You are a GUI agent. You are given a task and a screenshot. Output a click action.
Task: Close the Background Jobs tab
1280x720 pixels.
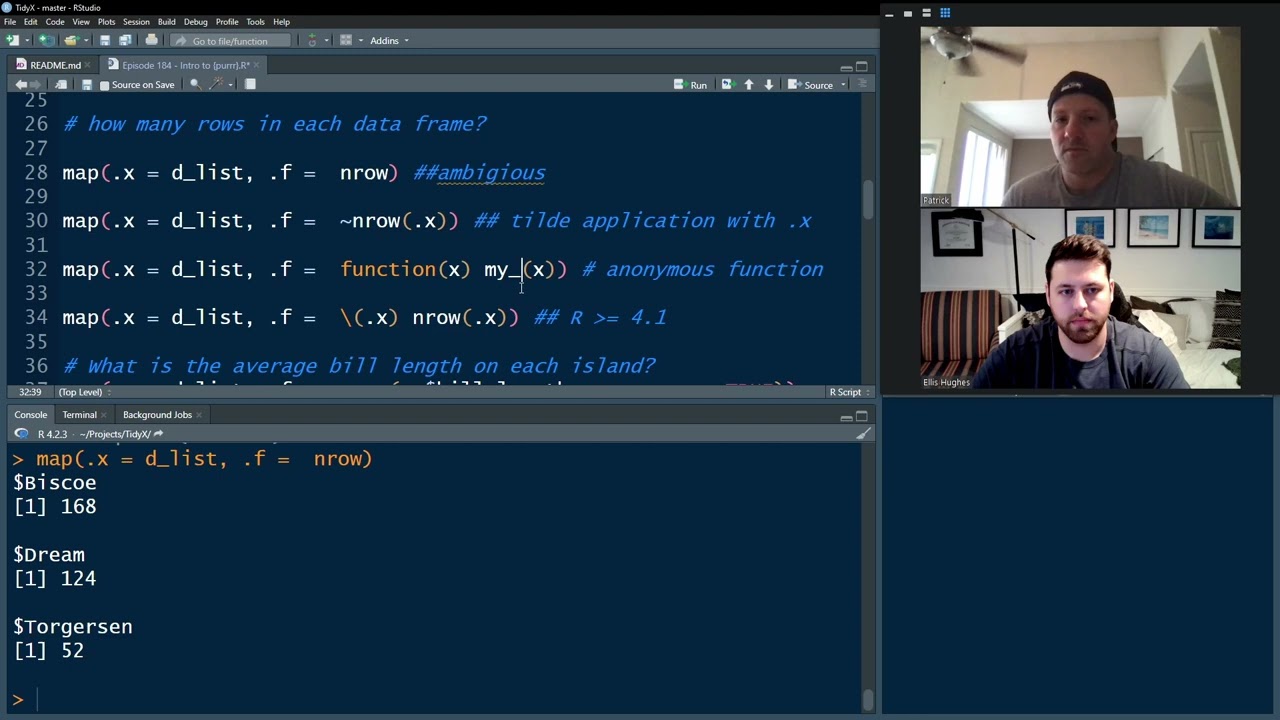click(x=199, y=415)
